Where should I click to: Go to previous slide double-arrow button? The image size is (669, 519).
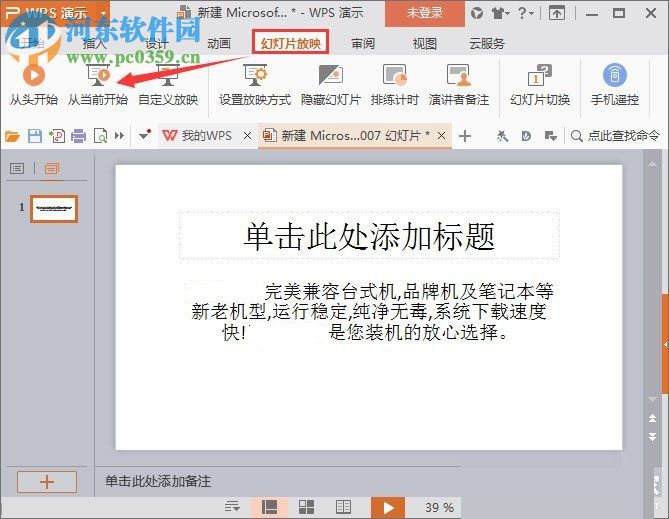click(x=652, y=418)
